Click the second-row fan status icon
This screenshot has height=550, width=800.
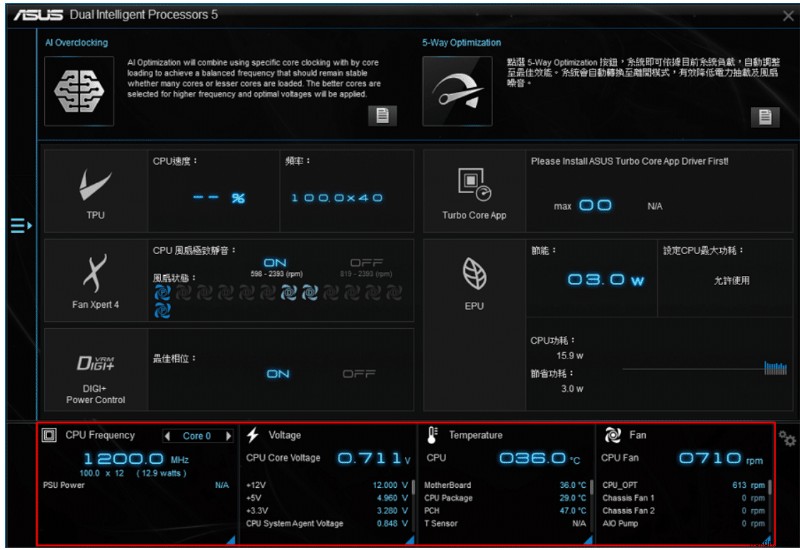tap(162, 310)
